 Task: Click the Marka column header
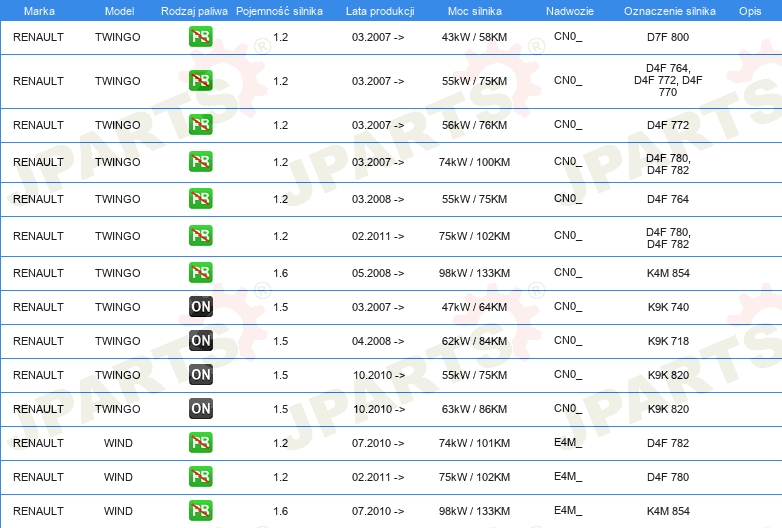click(x=39, y=11)
